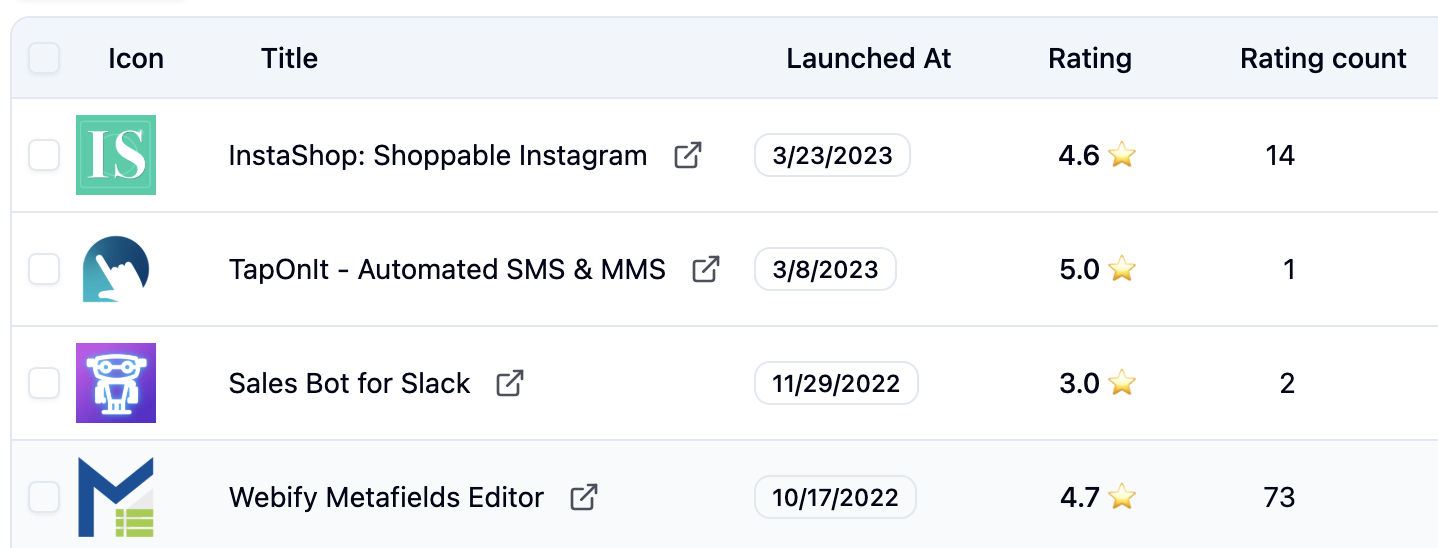Click the Webify Metafields Editor app icon
Viewport: 1438px width, 548px height.
tap(116, 497)
